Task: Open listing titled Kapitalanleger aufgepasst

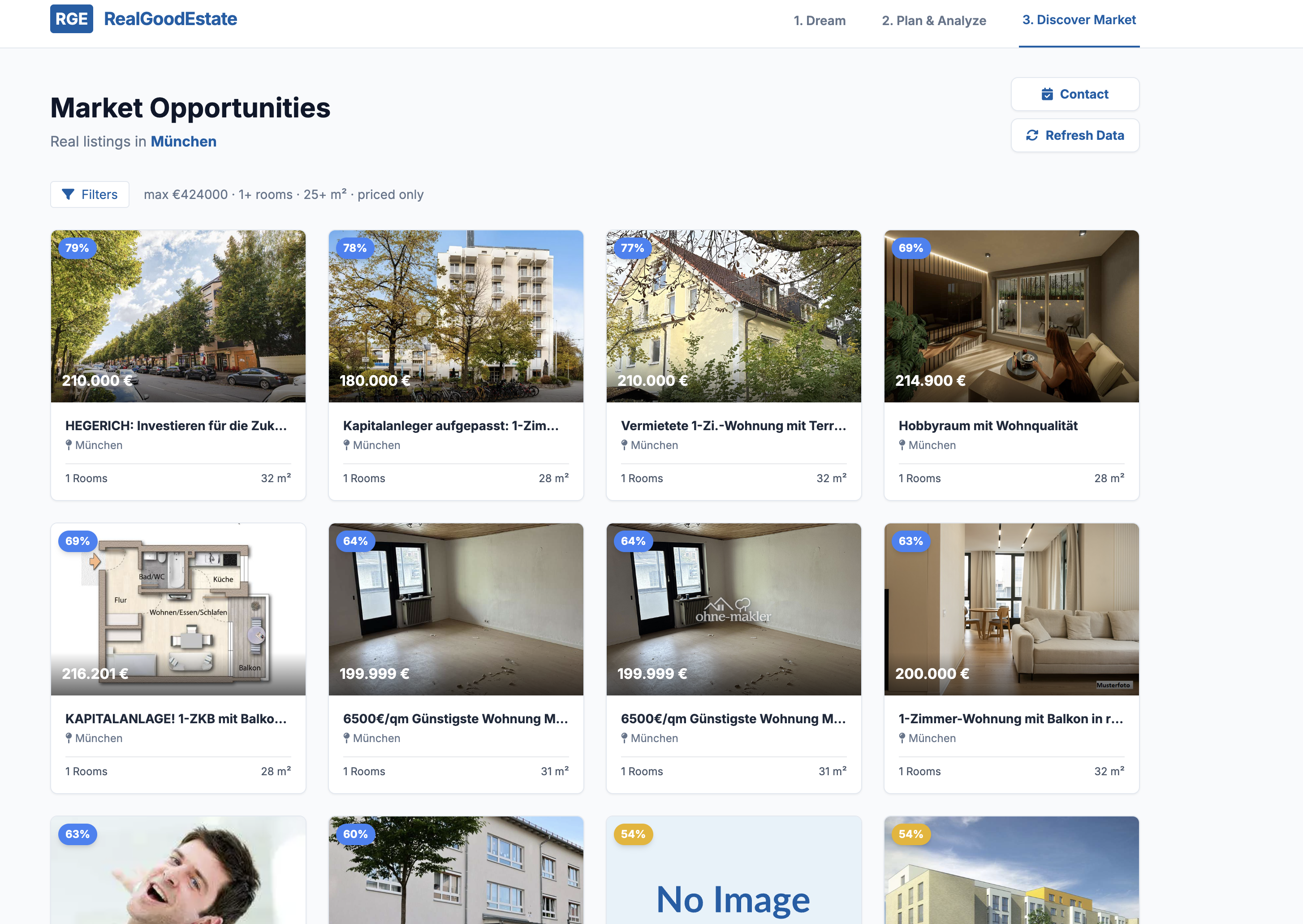Action: coord(450,426)
